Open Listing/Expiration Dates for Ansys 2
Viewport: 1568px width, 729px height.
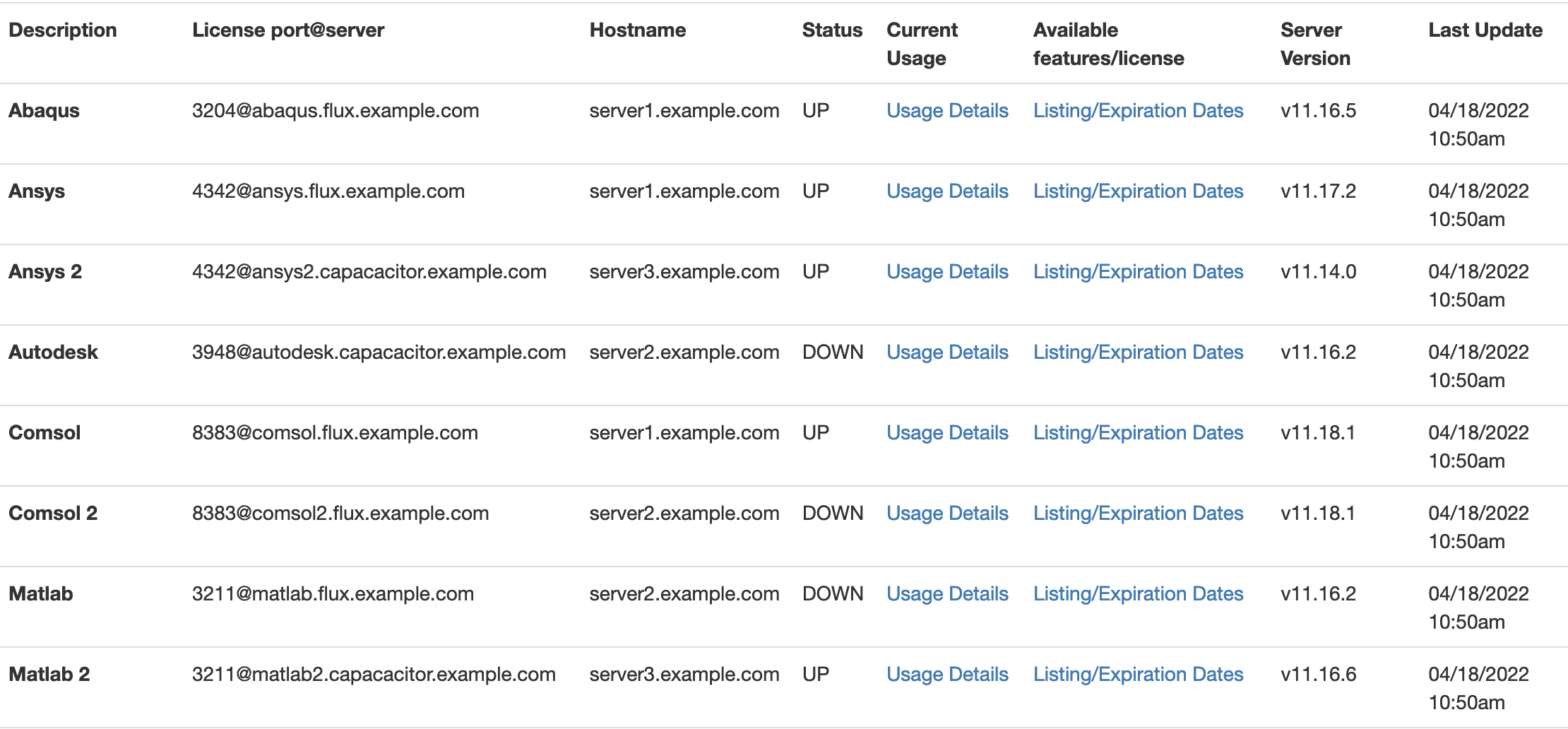(1138, 272)
